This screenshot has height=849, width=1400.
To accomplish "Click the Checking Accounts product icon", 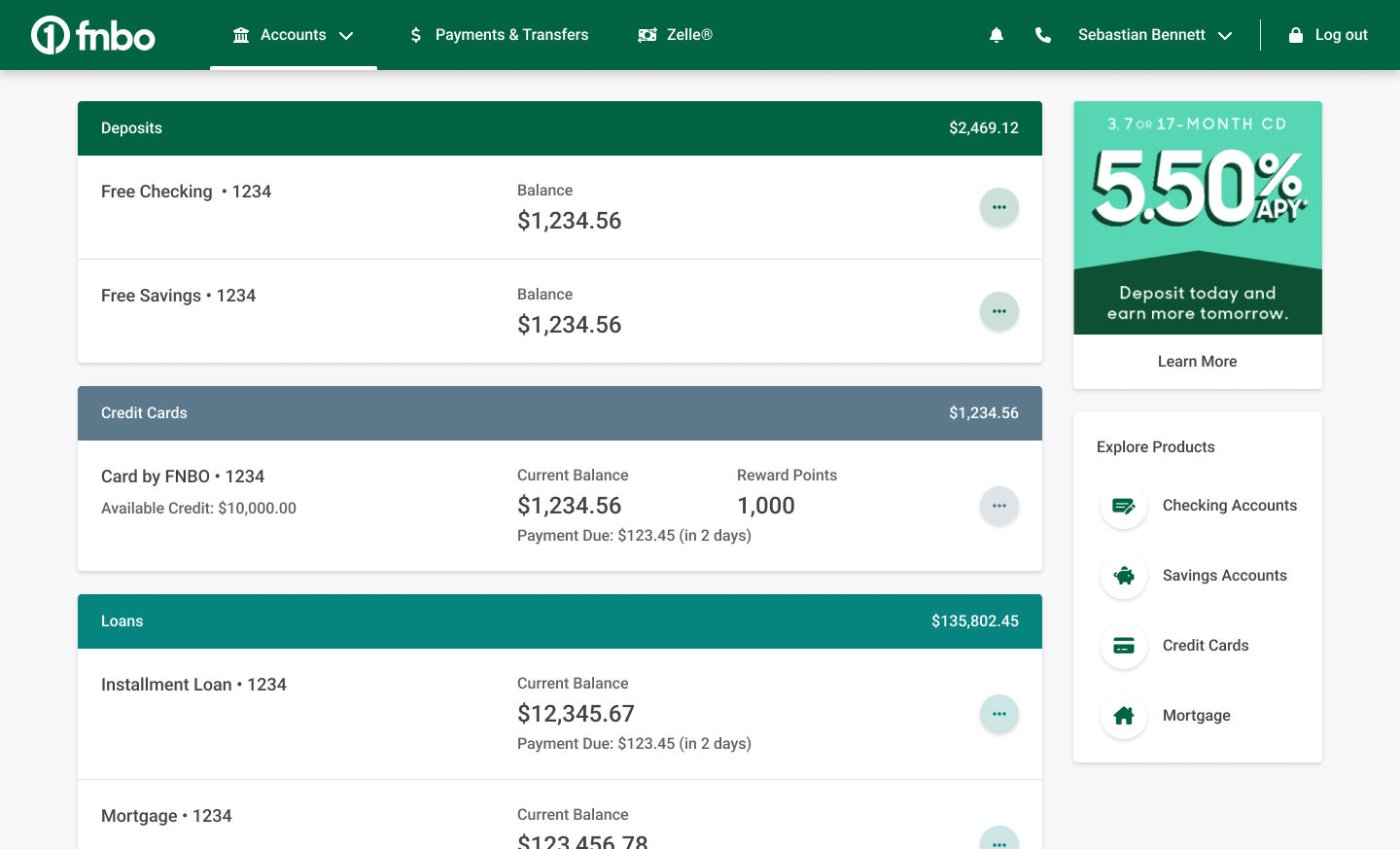I will (1124, 506).
